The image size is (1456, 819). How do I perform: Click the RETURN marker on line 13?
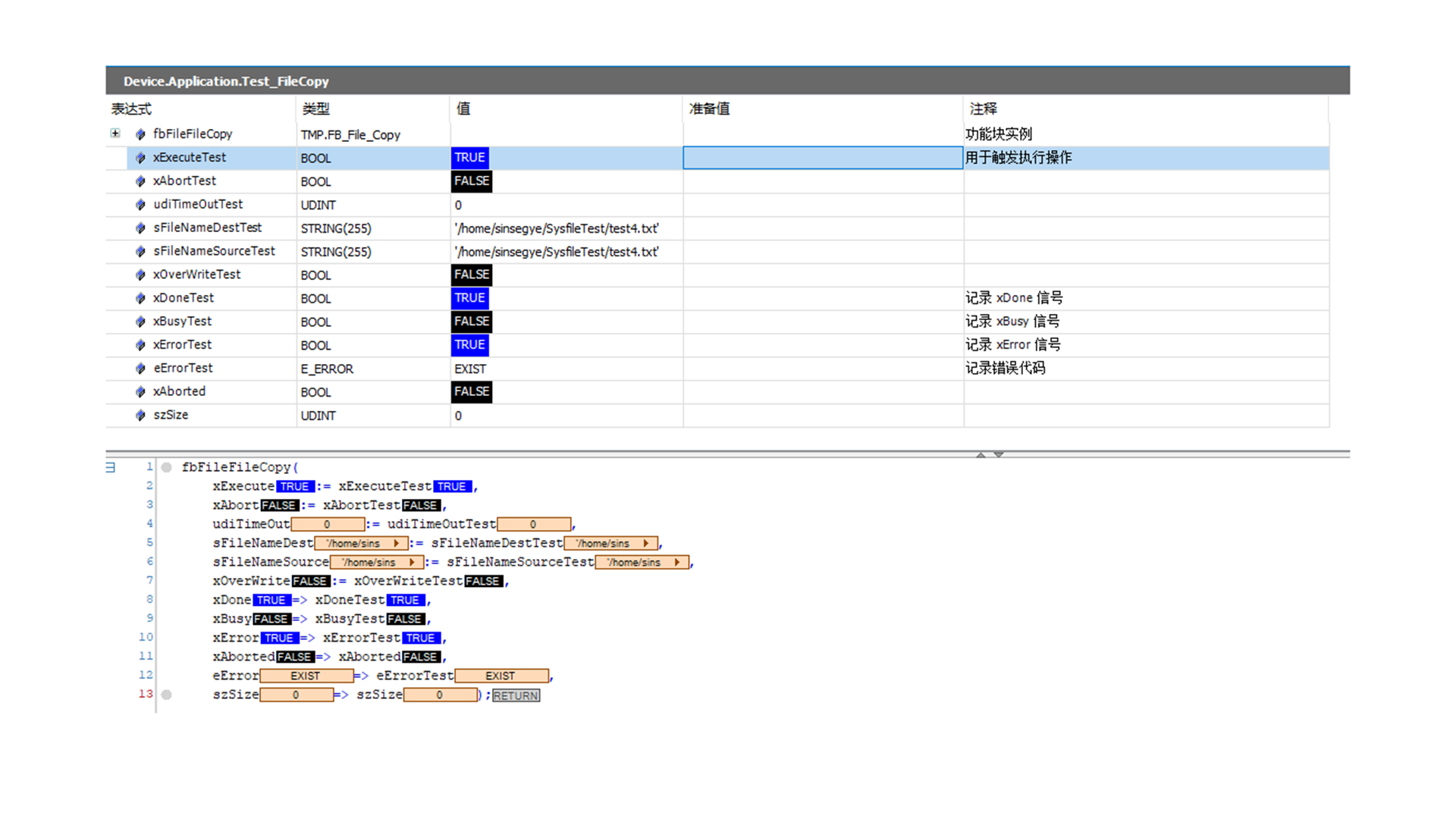coord(516,695)
